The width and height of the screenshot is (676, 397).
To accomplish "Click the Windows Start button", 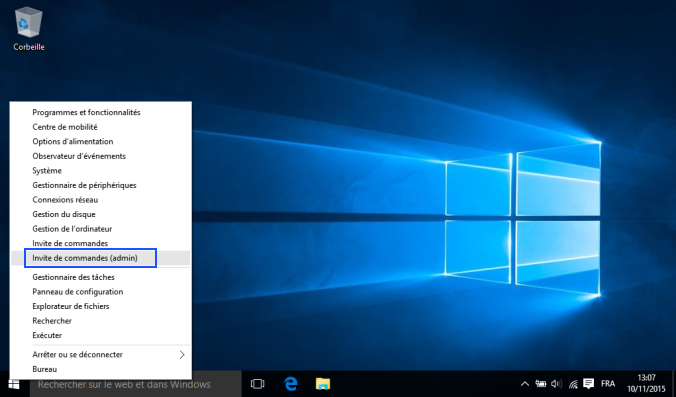I will (x=14, y=384).
